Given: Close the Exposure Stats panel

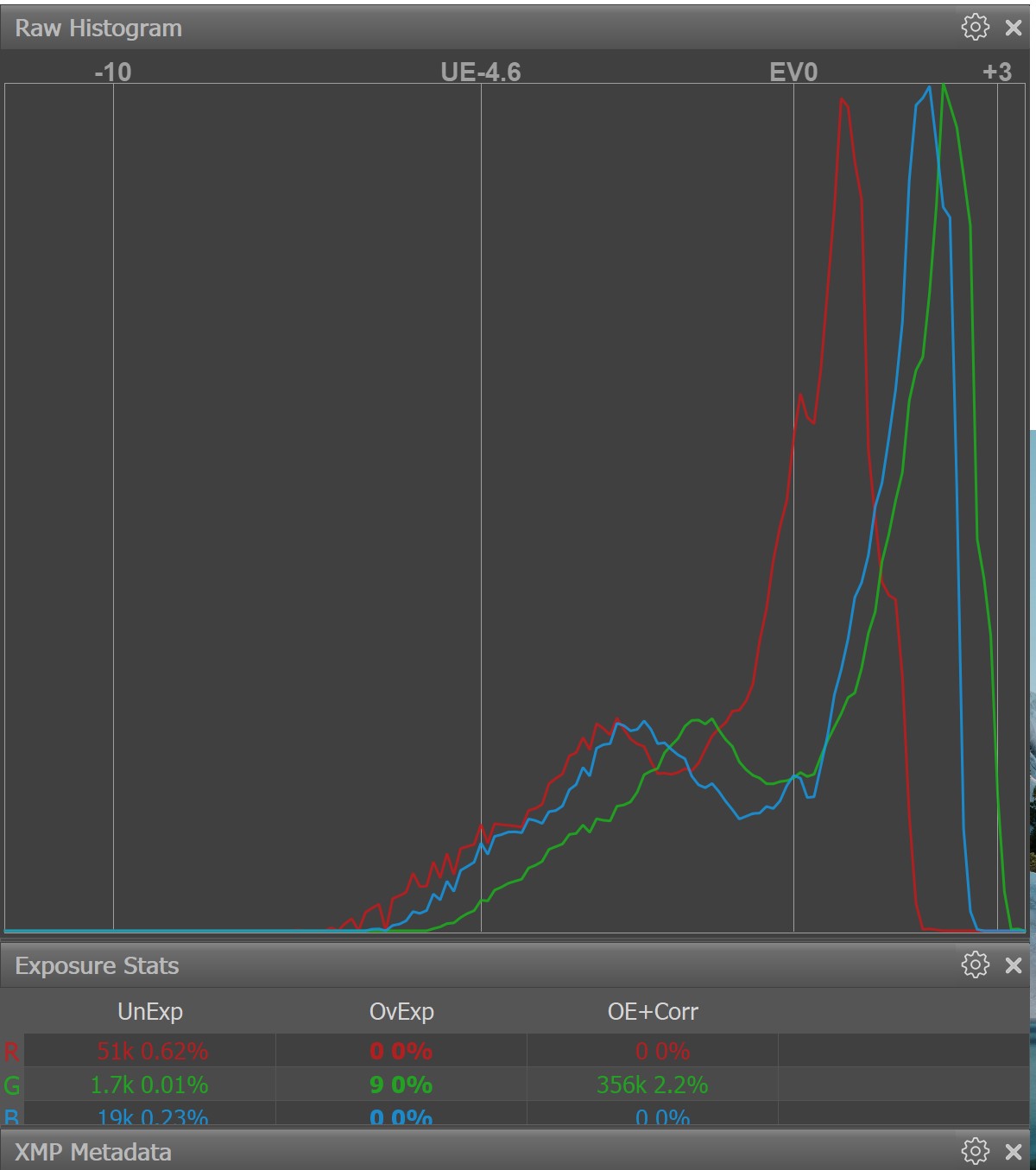Looking at the screenshot, I should click(x=1014, y=965).
